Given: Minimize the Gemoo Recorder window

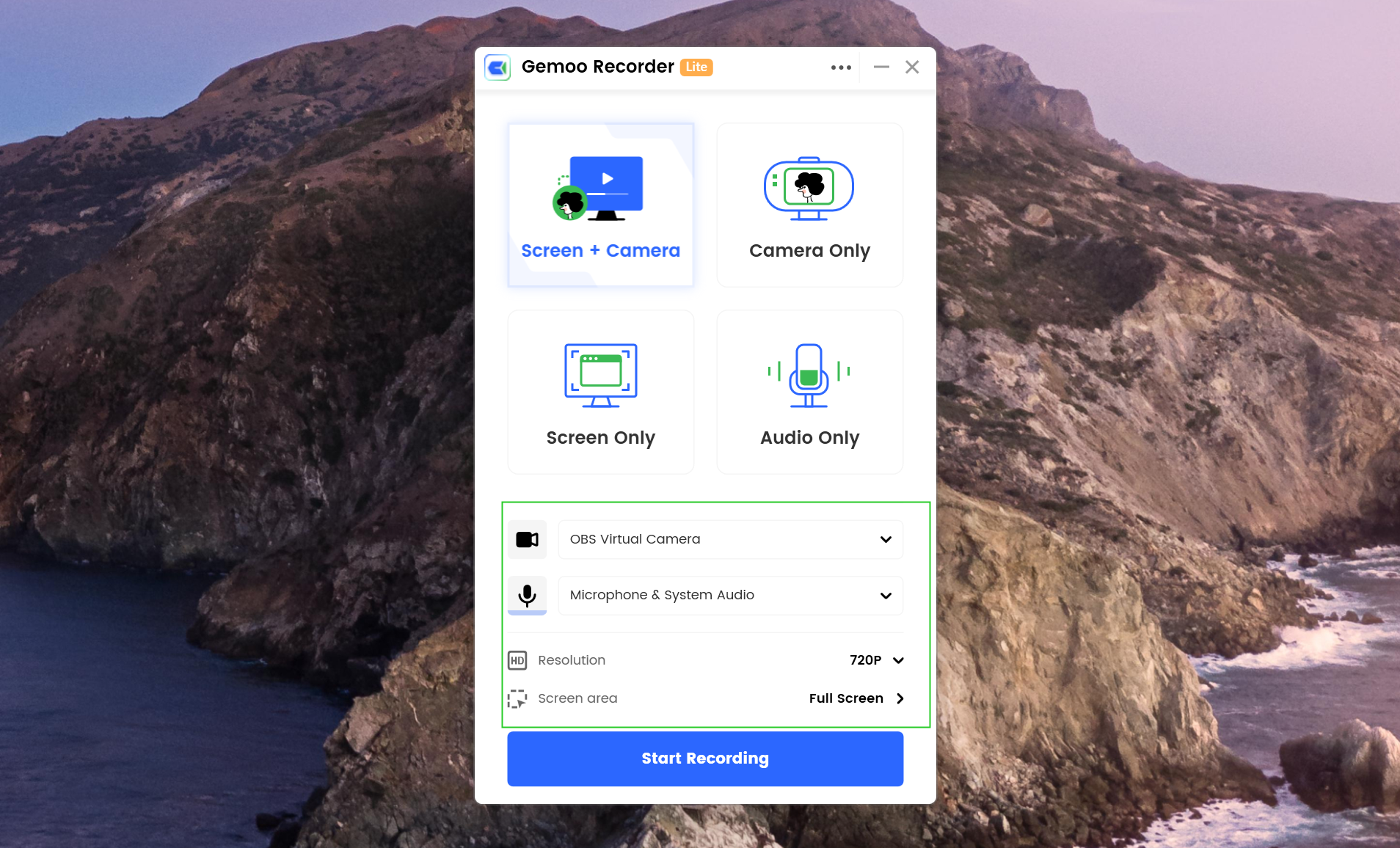Looking at the screenshot, I should pyautogui.click(x=881, y=67).
